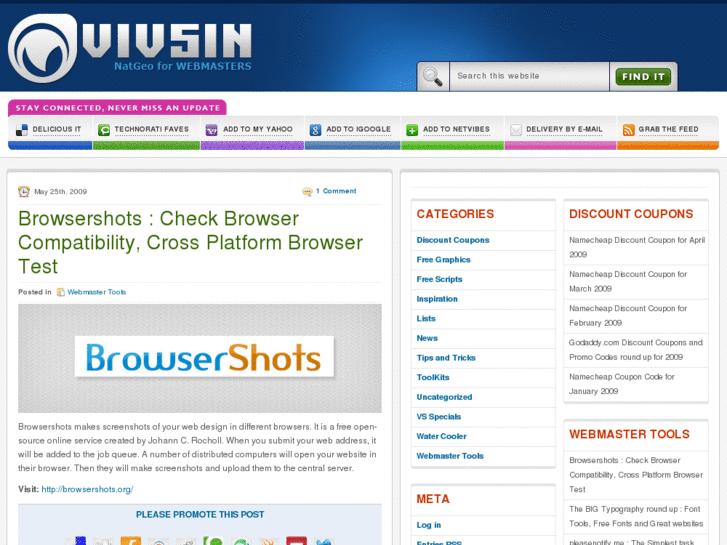727x545 pixels.
Task: Click Log in under Meta
Action: pyautogui.click(x=428, y=525)
